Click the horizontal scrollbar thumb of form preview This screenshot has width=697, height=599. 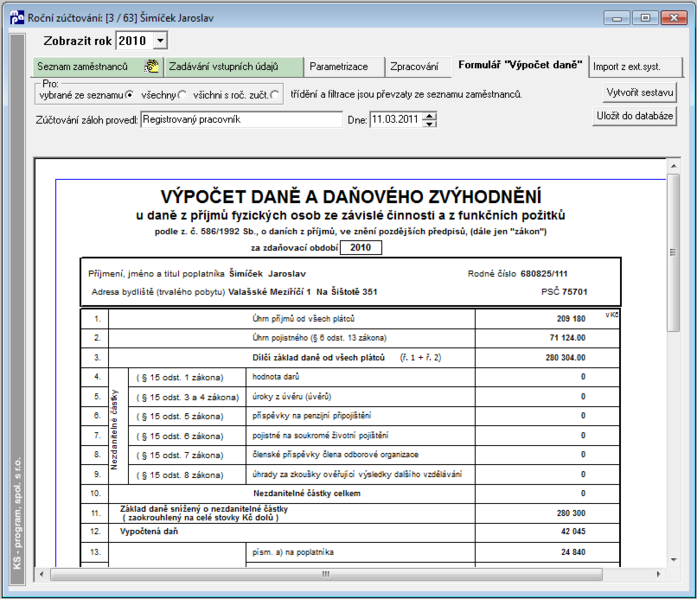(x=326, y=574)
